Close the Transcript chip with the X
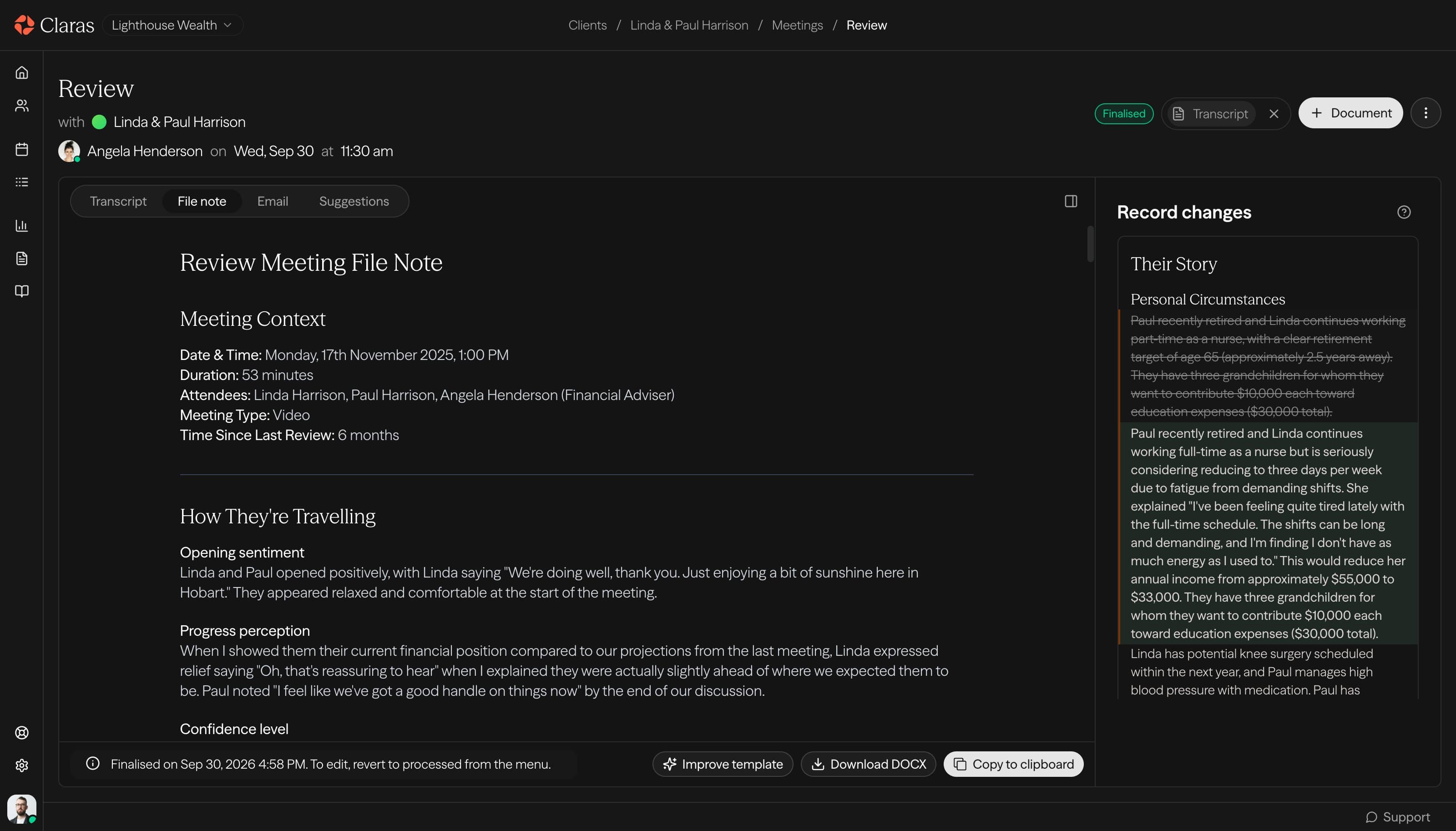 [1274, 114]
